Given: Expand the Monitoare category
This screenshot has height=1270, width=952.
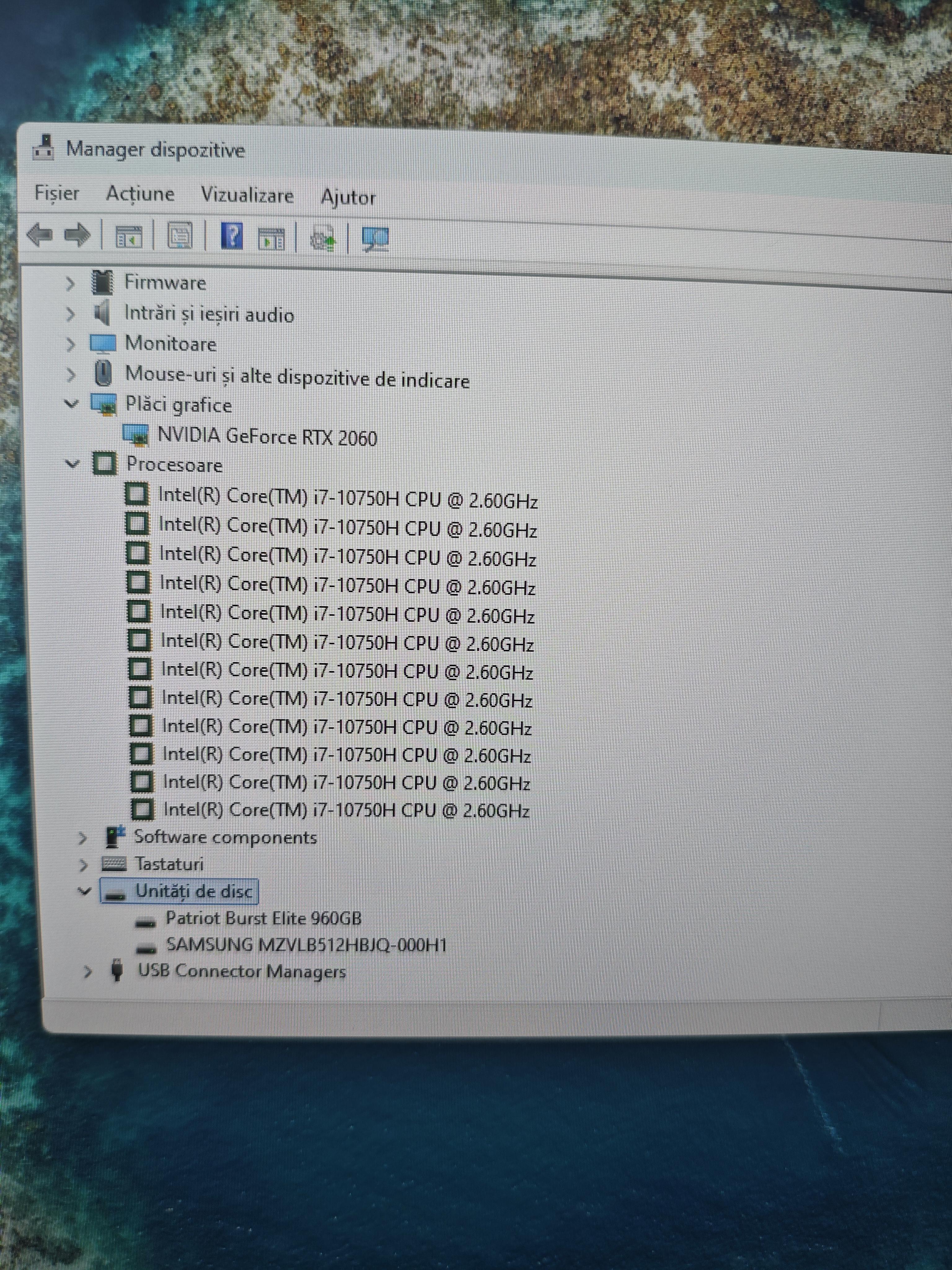Looking at the screenshot, I should click(71, 344).
